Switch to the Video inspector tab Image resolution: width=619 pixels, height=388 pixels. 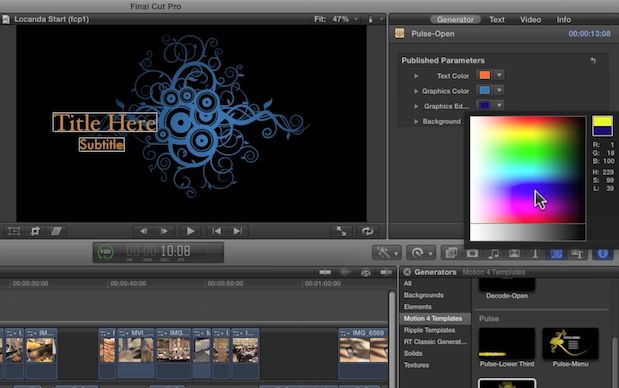[530, 19]
